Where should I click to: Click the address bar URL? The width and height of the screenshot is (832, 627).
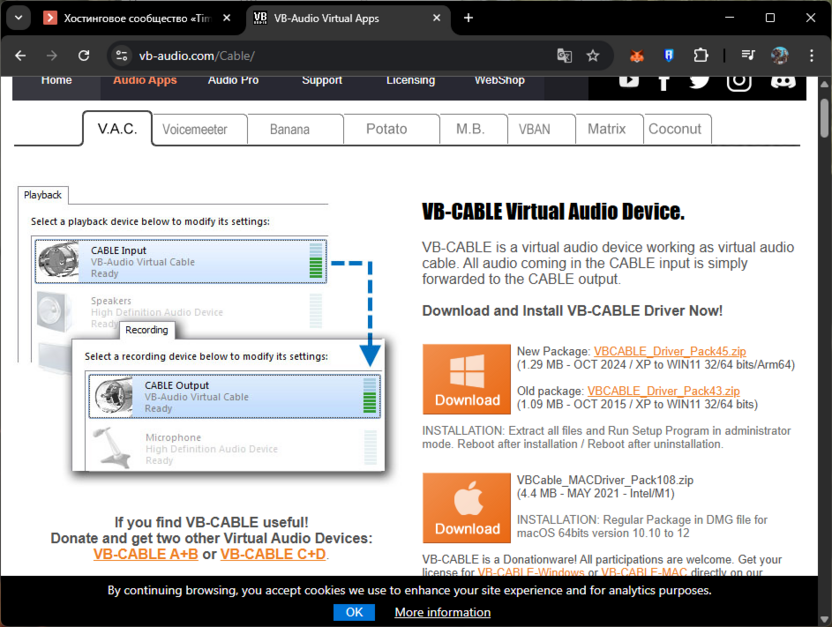(197, 56)
